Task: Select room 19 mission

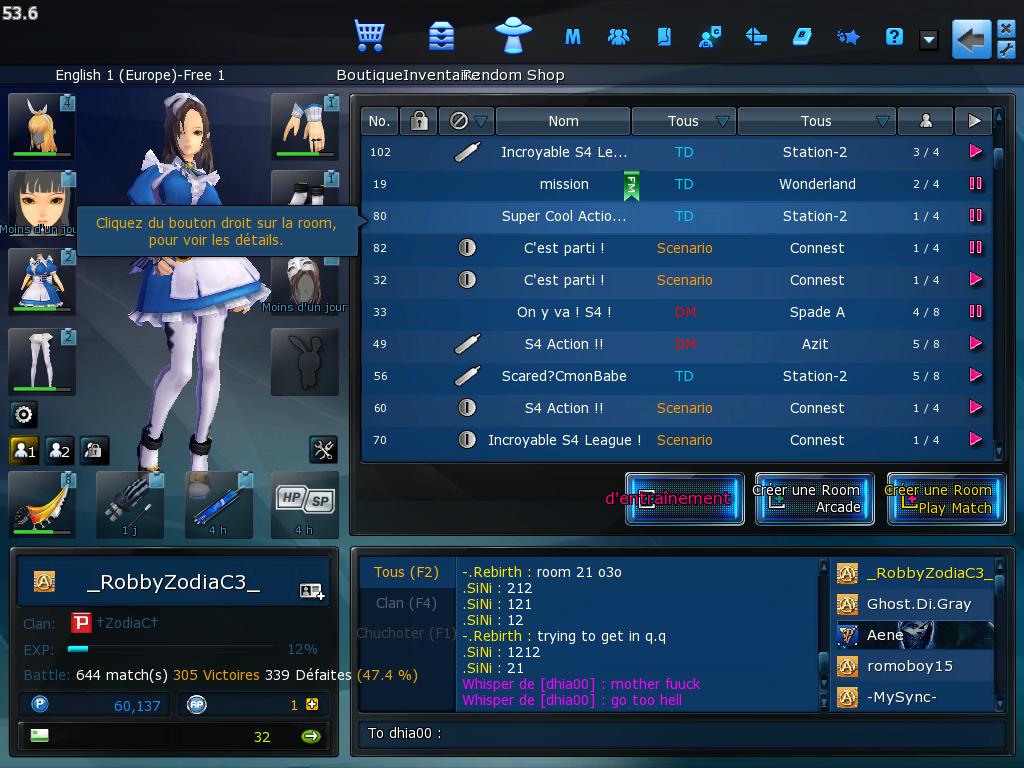Action: point(677,184)
